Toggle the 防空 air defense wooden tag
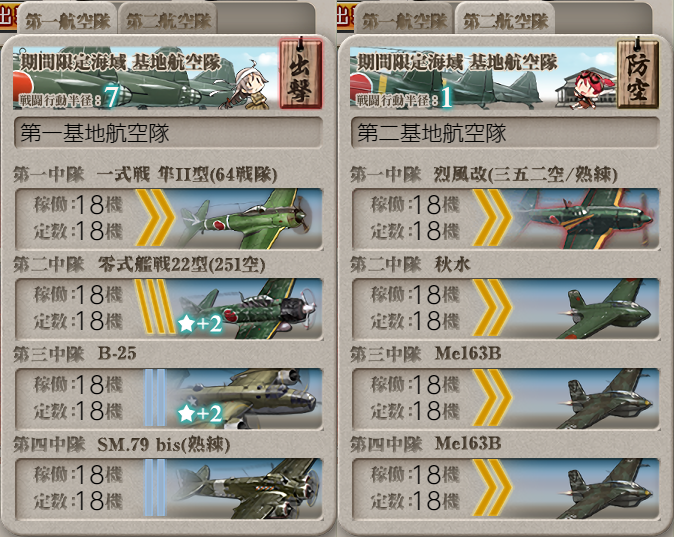 pos(638,73)
